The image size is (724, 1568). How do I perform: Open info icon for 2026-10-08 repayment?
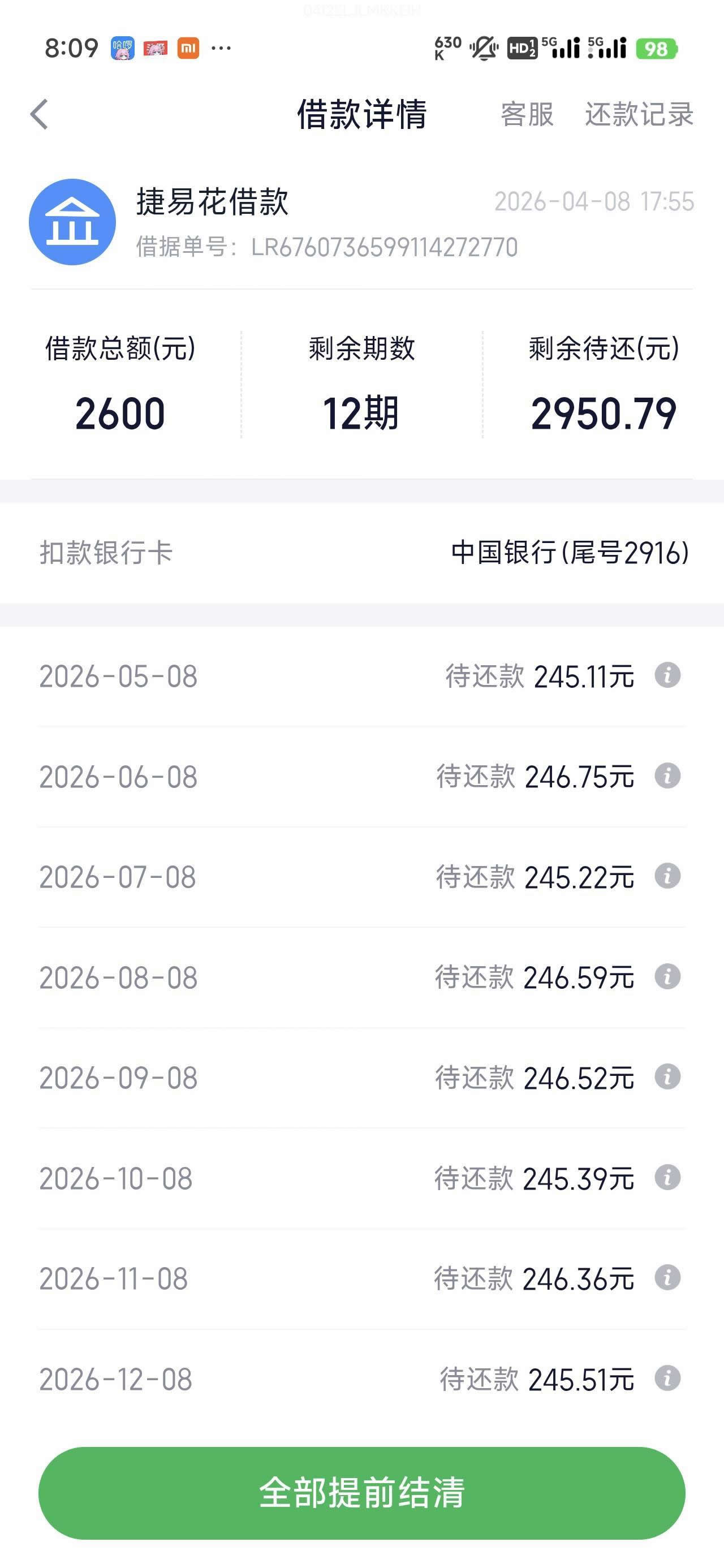pyautogui.click(x=667, y=1177)
